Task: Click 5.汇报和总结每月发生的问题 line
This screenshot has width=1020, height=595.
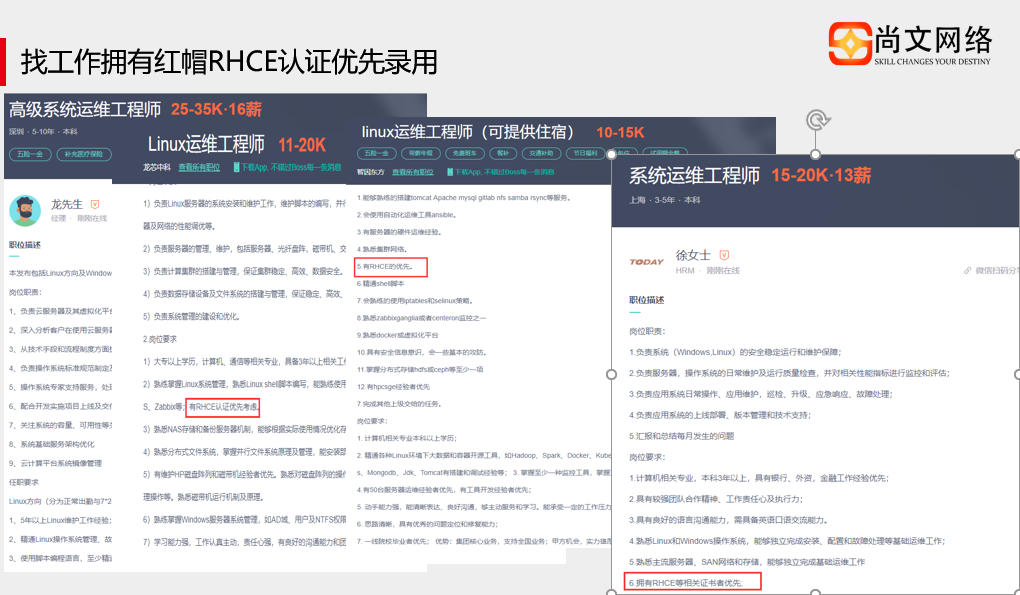Action: click(681, 436)
